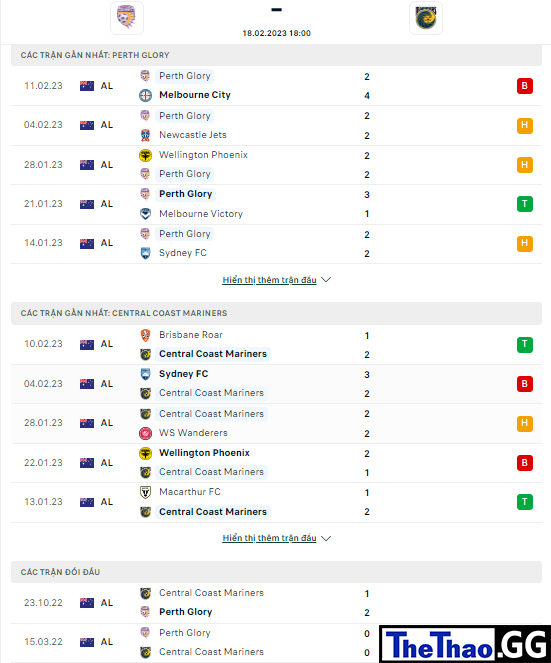Click the Melbourne Victory team logo
Viewport: 551px width, 663px height.
145,214
